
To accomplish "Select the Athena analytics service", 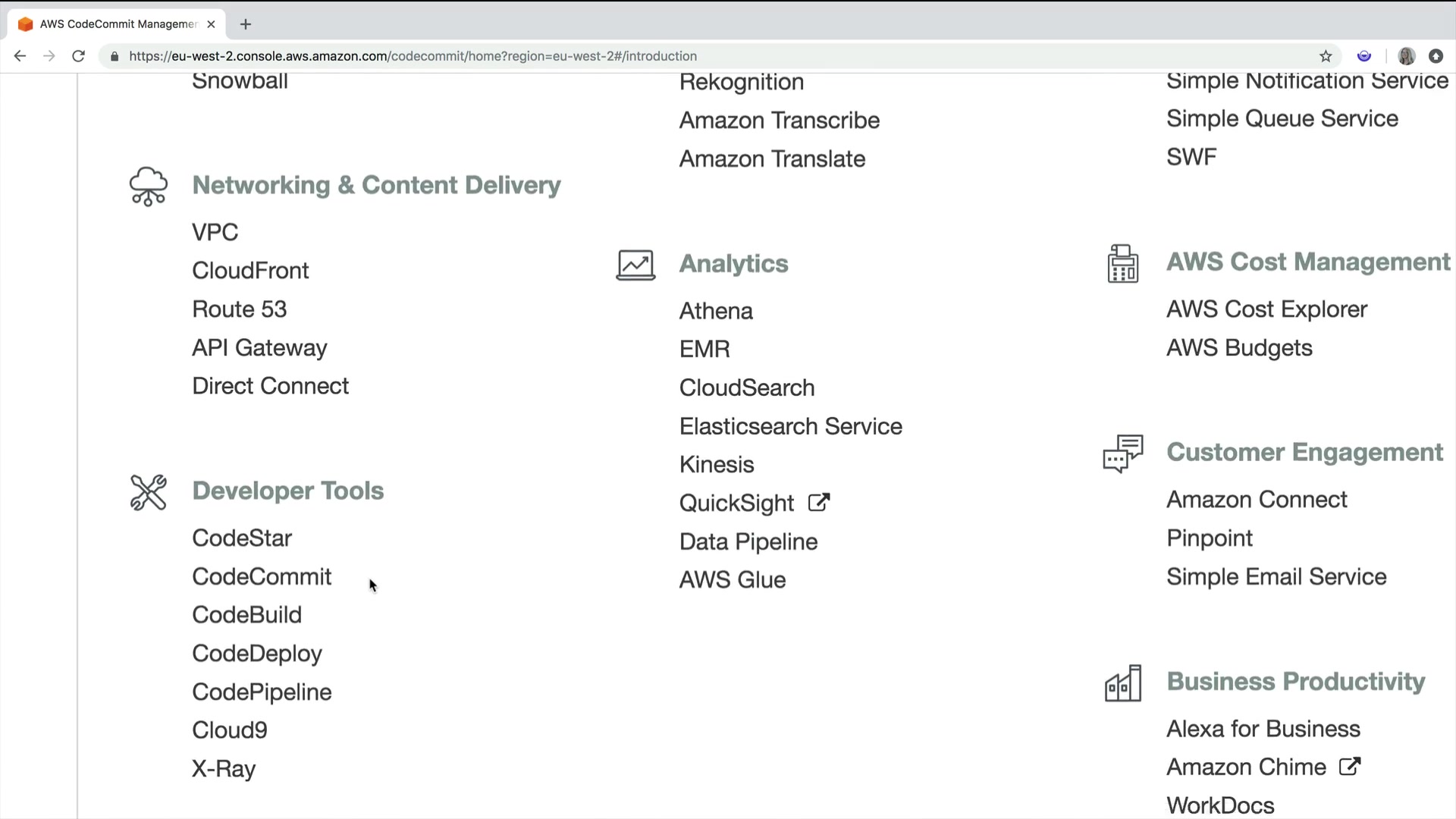I will coord(716,311).
